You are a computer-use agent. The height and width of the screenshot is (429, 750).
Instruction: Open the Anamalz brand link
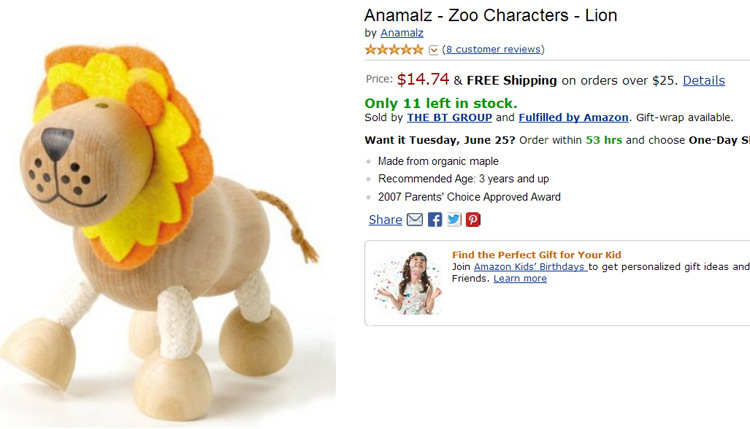(402, 33)
